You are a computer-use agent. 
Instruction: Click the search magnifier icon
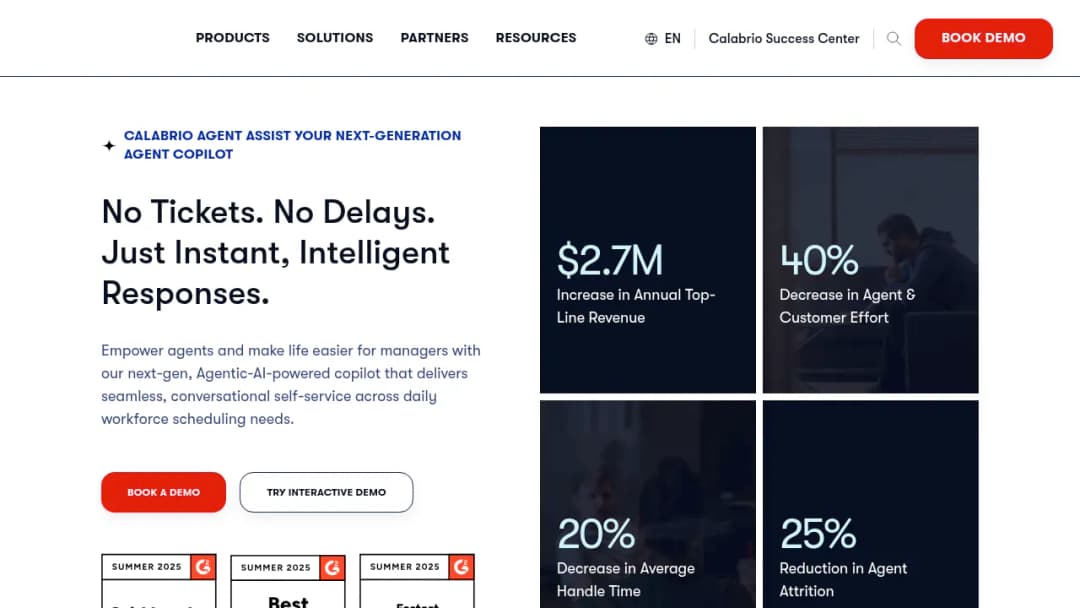coord(893,39)
